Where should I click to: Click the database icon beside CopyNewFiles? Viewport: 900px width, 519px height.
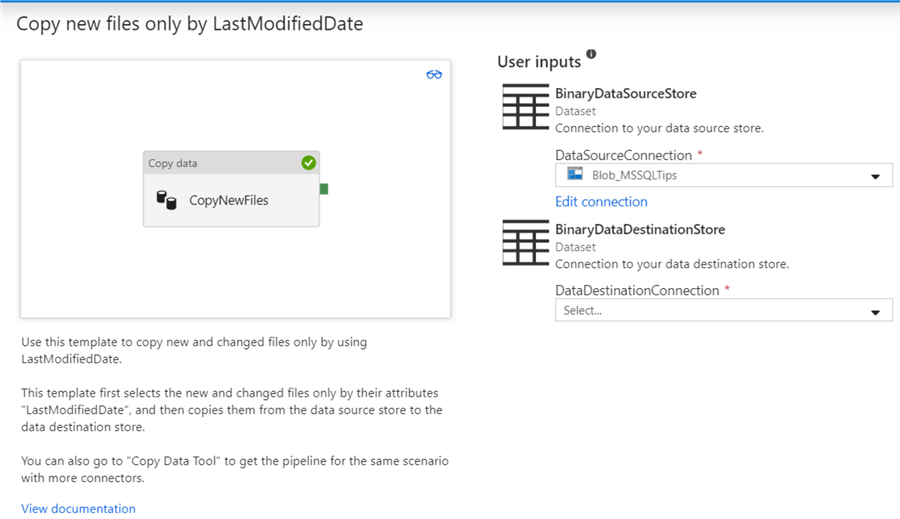[166, 200]
